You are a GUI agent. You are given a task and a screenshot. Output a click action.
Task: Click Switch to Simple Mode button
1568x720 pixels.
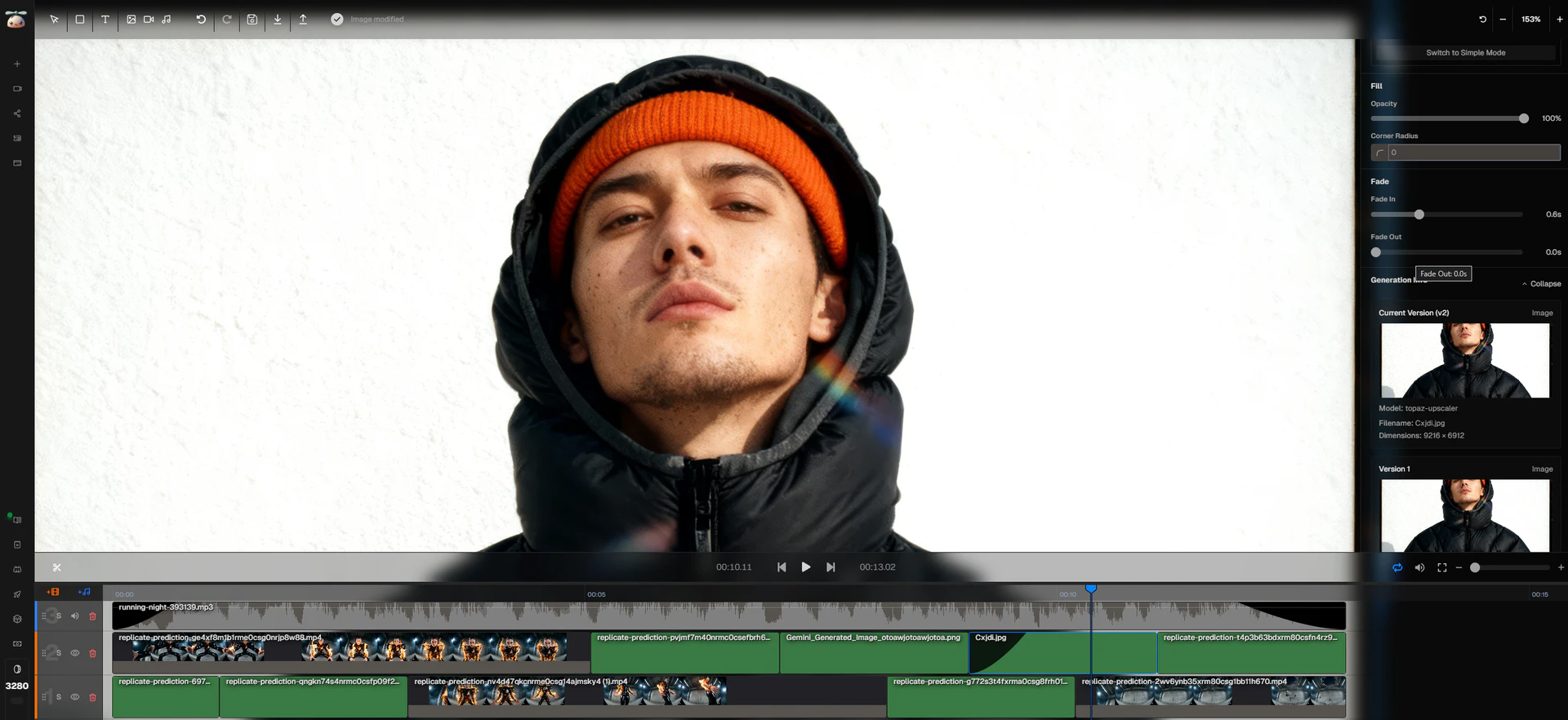tap(1465, 53)
